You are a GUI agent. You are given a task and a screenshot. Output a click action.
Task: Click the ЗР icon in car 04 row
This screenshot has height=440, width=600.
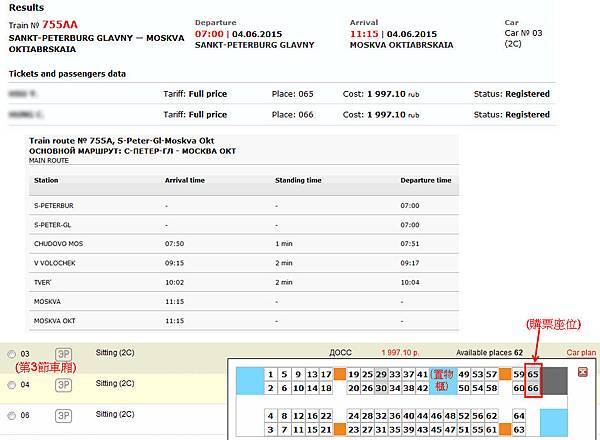tap(64, 385)
